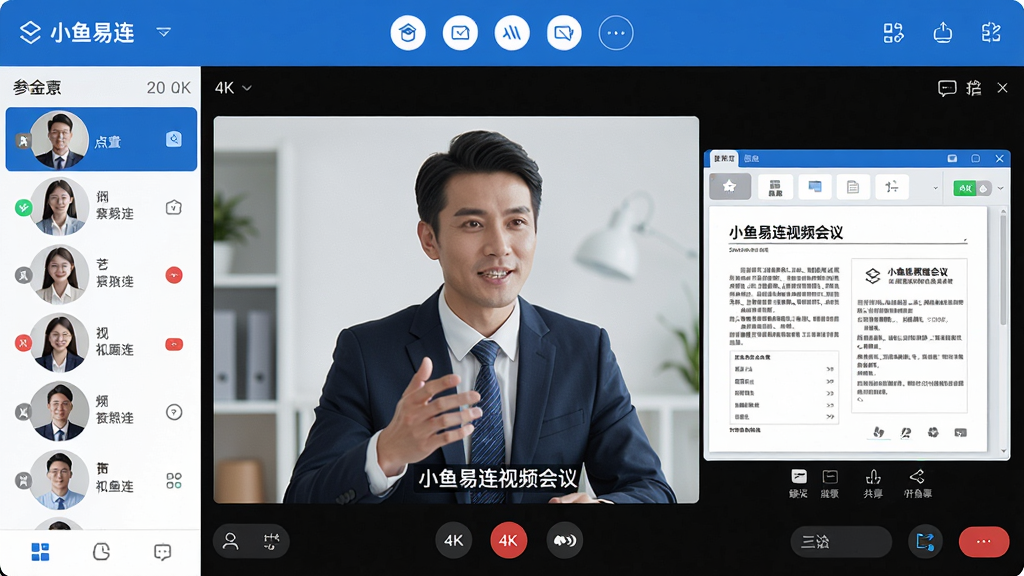Viewport: 1024px width, 576px height.
Task: Open the small chevron after the document toolbar icons
Action: (x=935, y=188)
